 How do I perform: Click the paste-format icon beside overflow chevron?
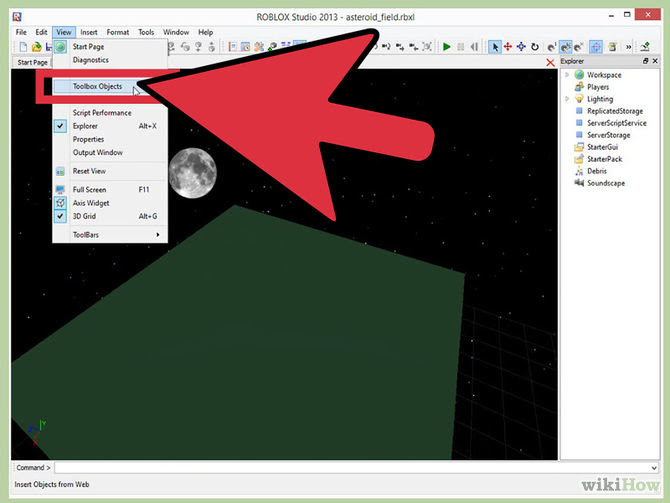[613, 47]
